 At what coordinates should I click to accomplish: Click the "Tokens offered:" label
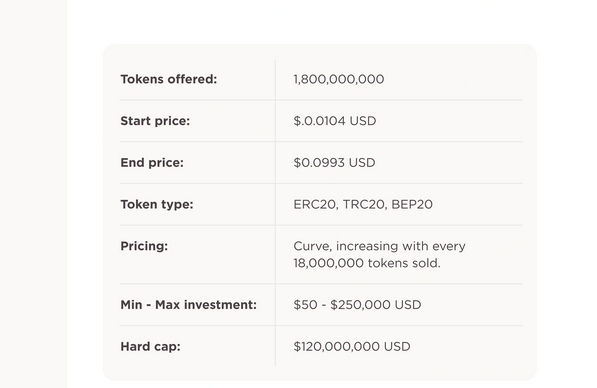(x=169, y=79)
